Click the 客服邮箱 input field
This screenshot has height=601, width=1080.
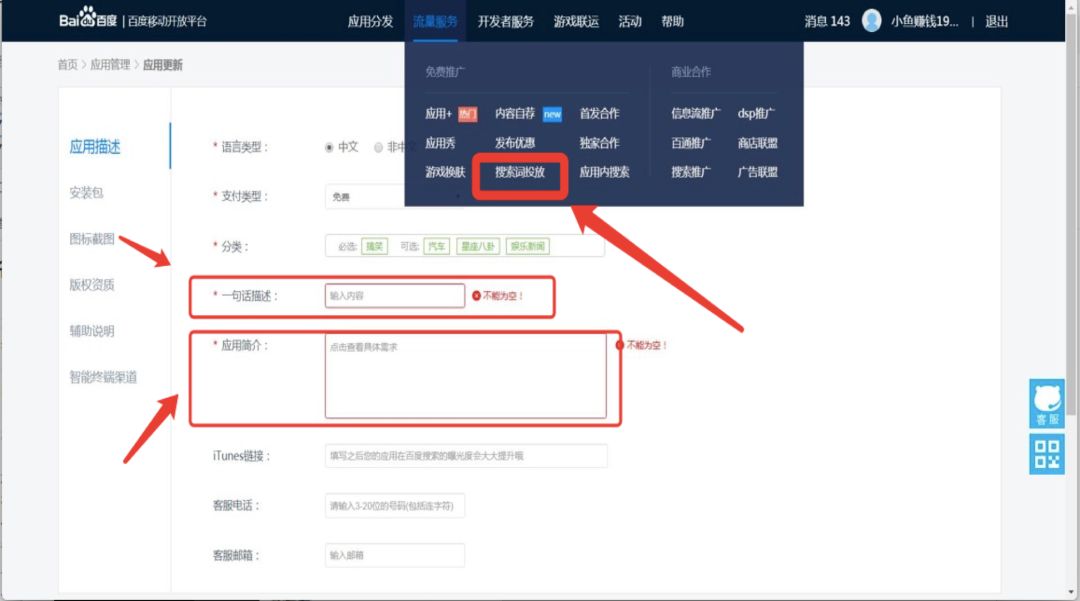click(394, 555)
